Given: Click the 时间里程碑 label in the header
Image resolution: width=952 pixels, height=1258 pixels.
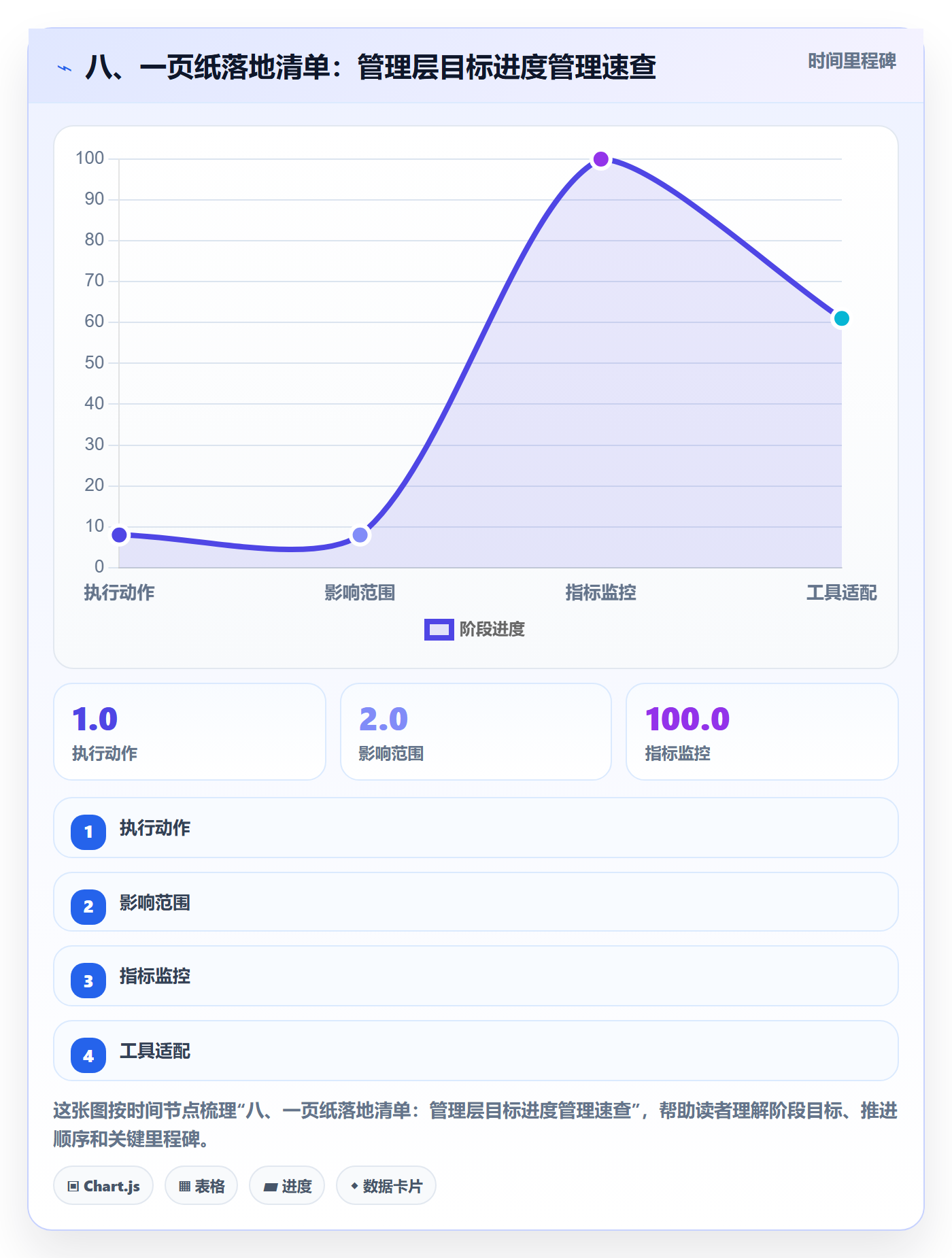Looking at the screenshot, I should click(852, 61).
